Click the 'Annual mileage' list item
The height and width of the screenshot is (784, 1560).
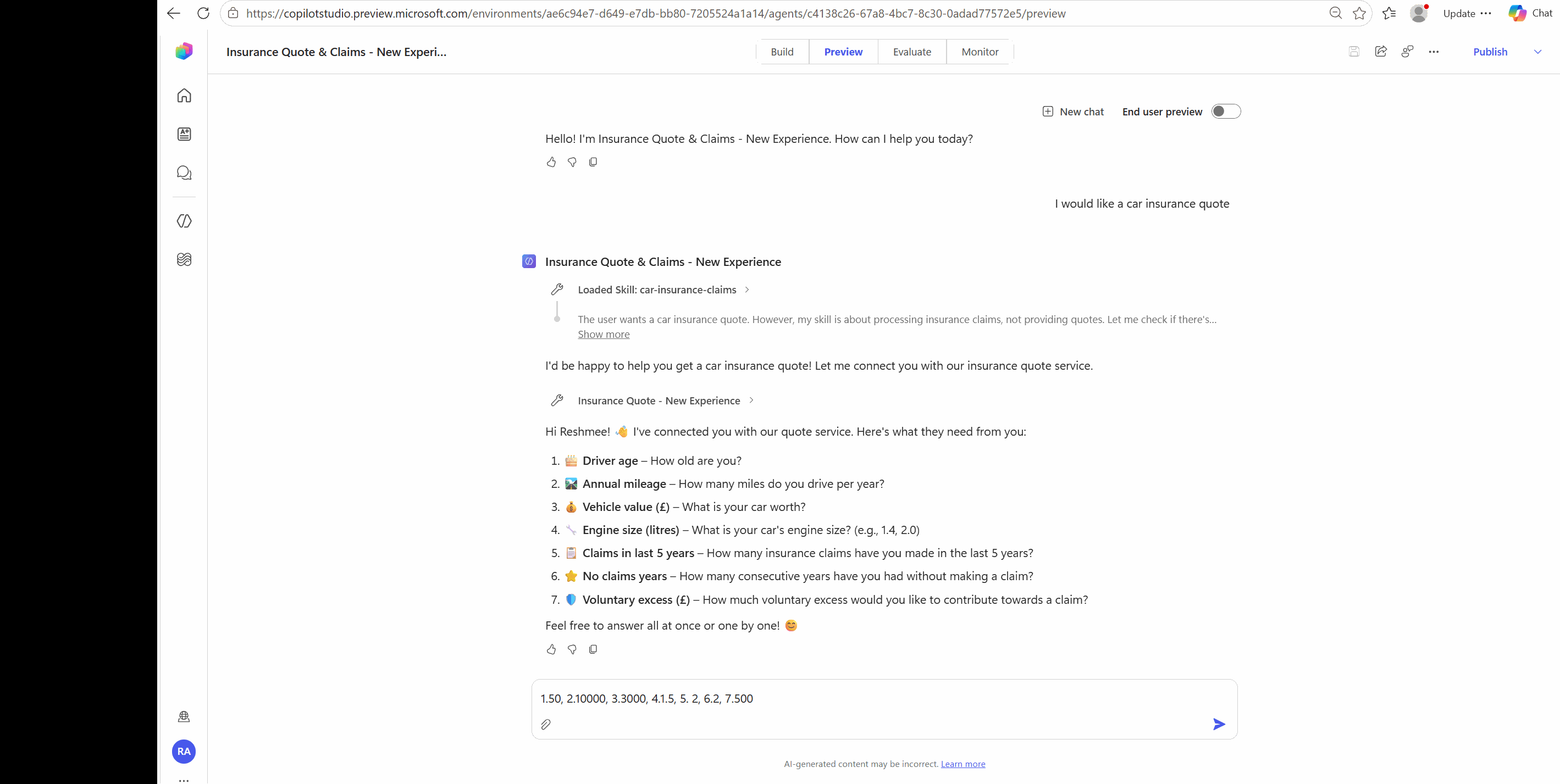click(x=718, y=485)
